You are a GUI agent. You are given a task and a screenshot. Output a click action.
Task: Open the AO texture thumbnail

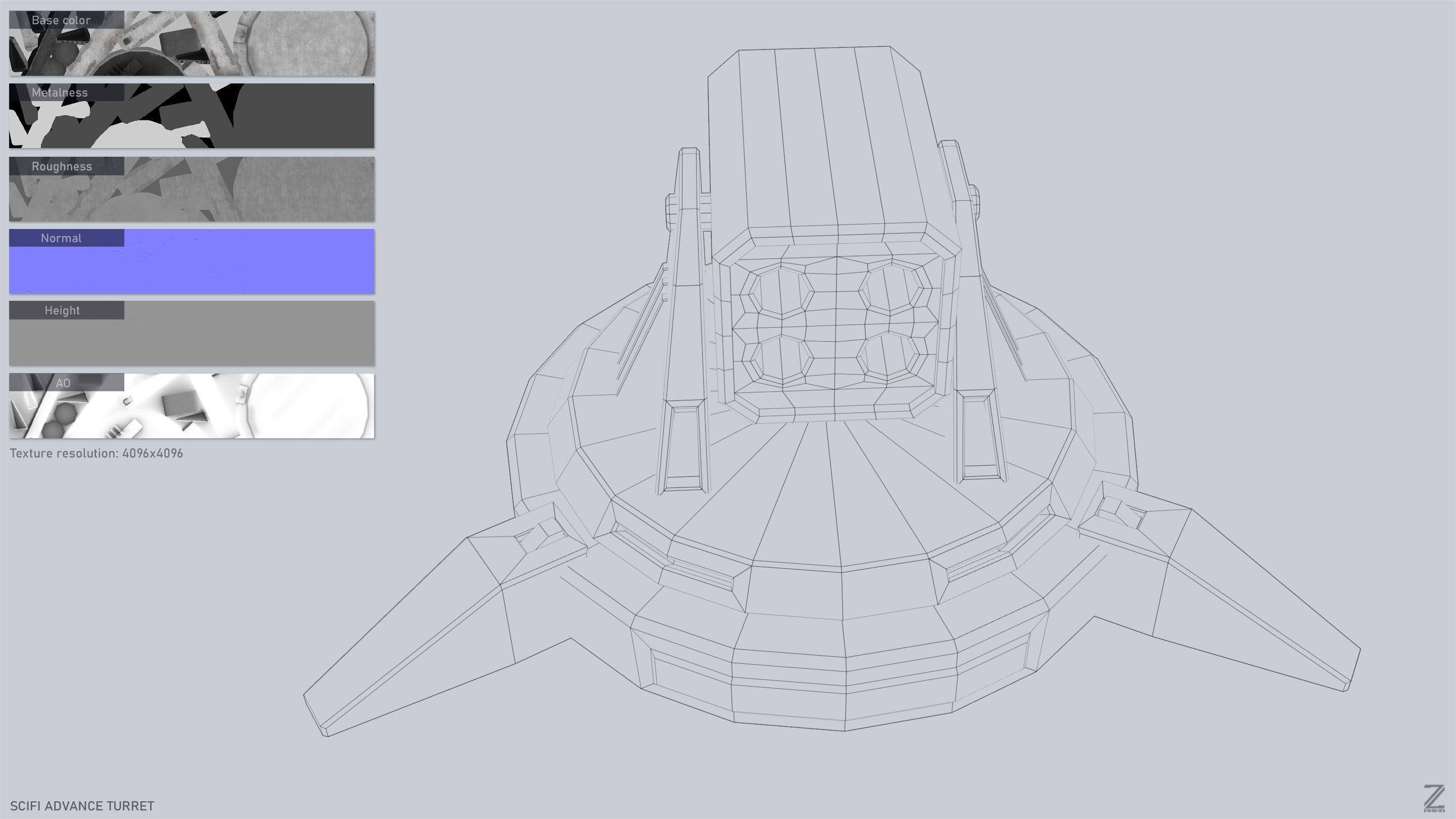pos(192,406)
